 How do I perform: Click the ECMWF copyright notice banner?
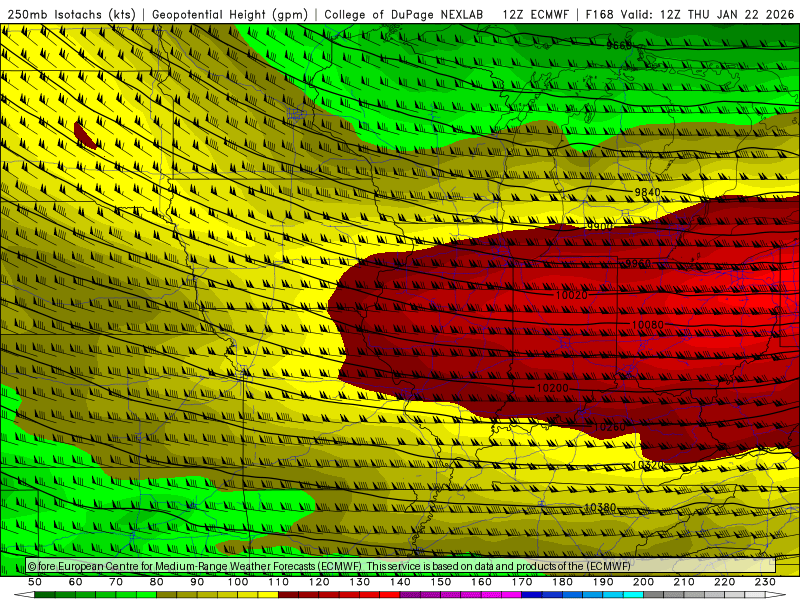pyautogui.click(x=401, y=566)
